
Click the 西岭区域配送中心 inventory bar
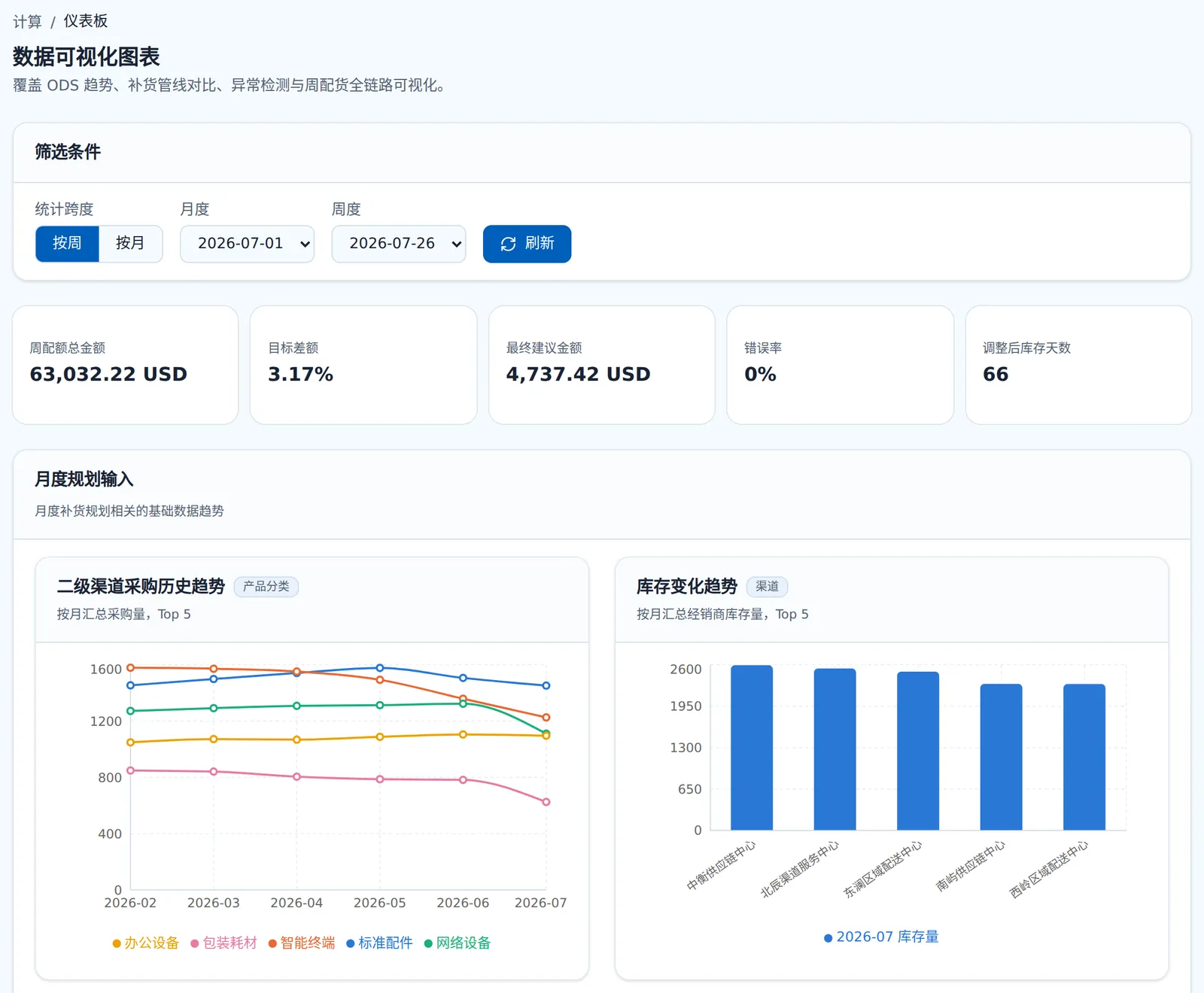1084,757
